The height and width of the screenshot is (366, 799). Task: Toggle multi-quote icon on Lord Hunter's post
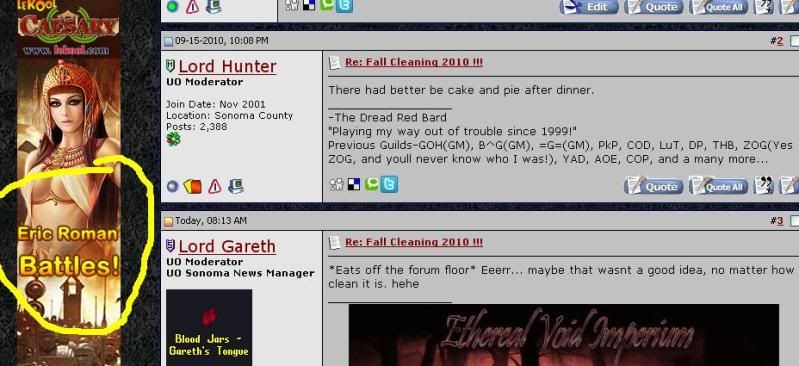pos(763,186)
